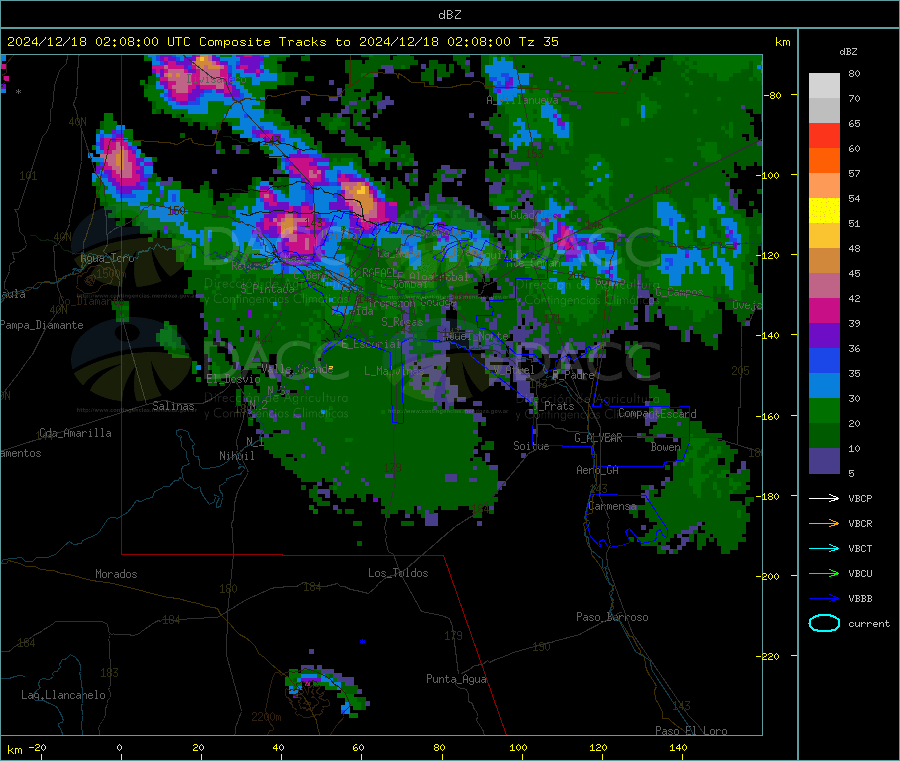
Task: Click the 'G_ALVEAR' map label
Action: coord(598,438)
